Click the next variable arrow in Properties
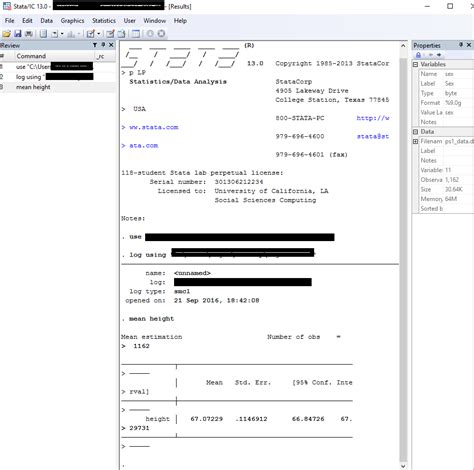Image resolution: width=474 pixels, height=470 pixels. 439,55
